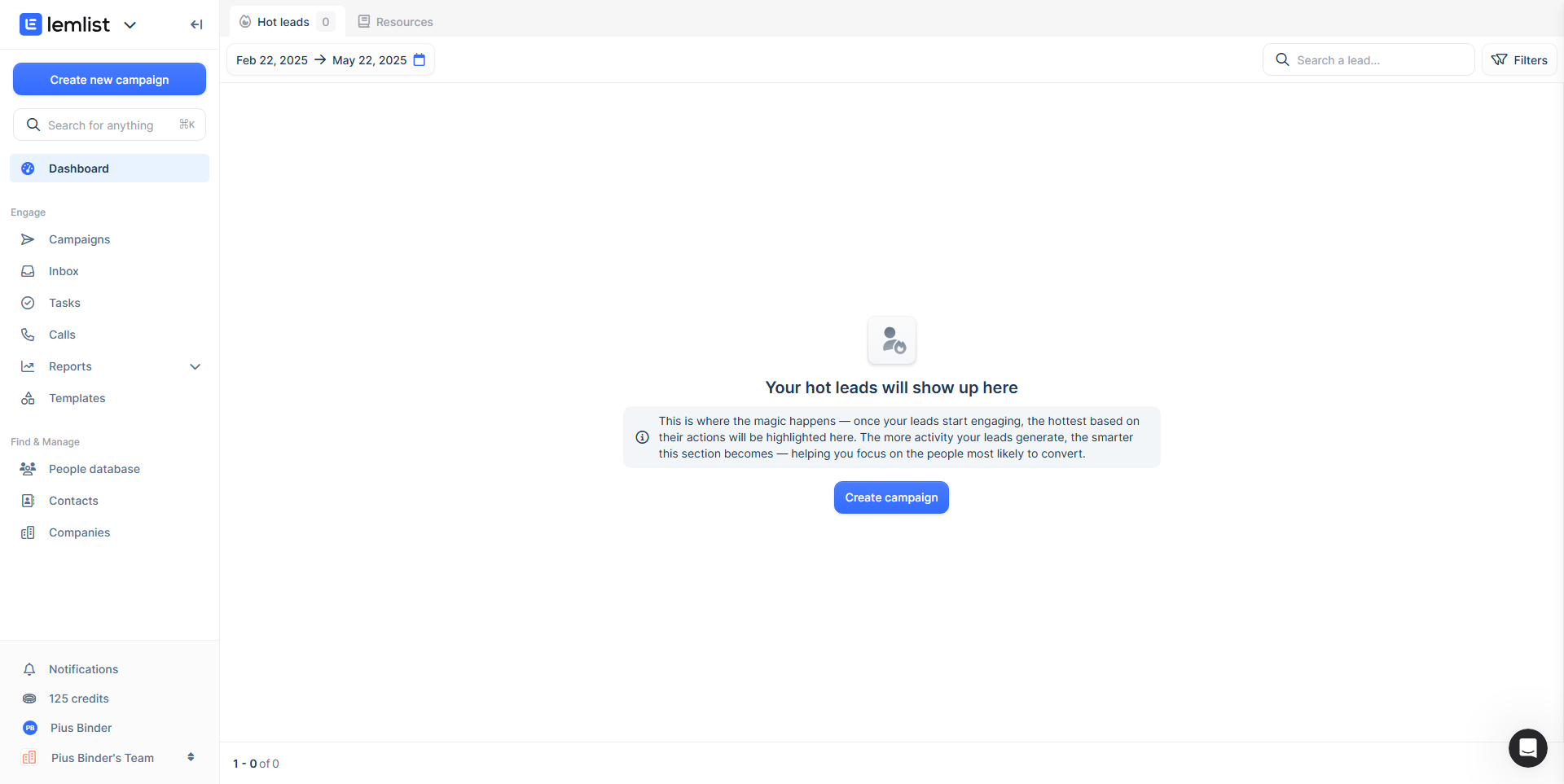
Task: Open People database
Action: click(94, 469)
